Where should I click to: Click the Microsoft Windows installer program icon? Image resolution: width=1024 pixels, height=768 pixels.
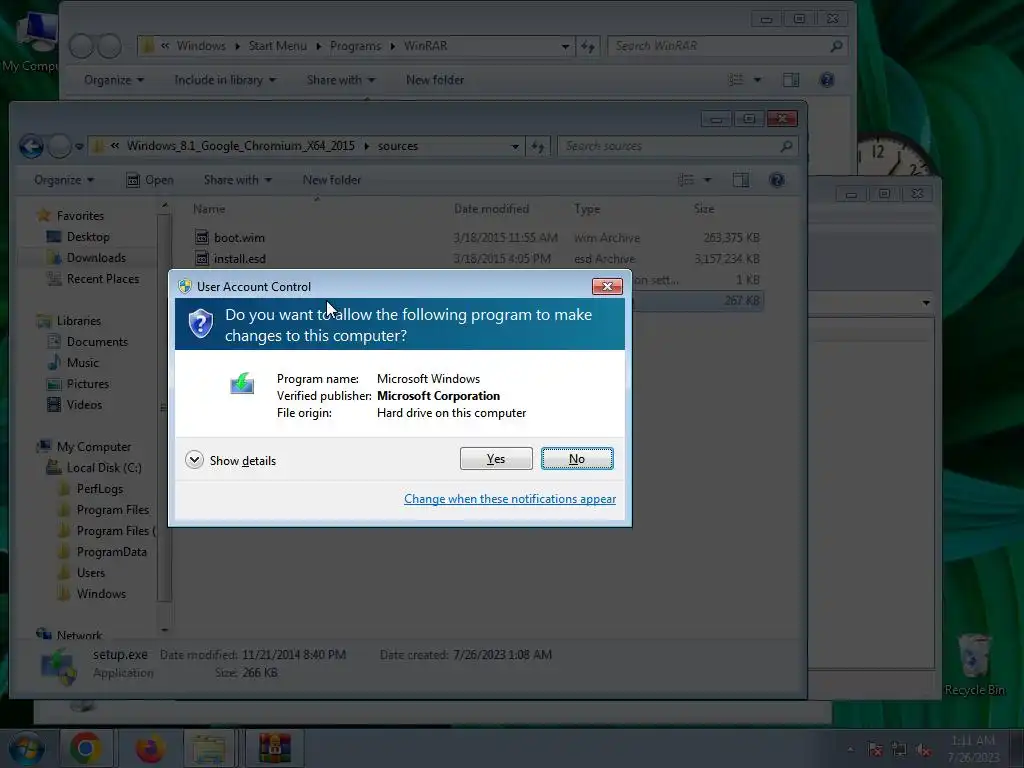pos(242,383)
